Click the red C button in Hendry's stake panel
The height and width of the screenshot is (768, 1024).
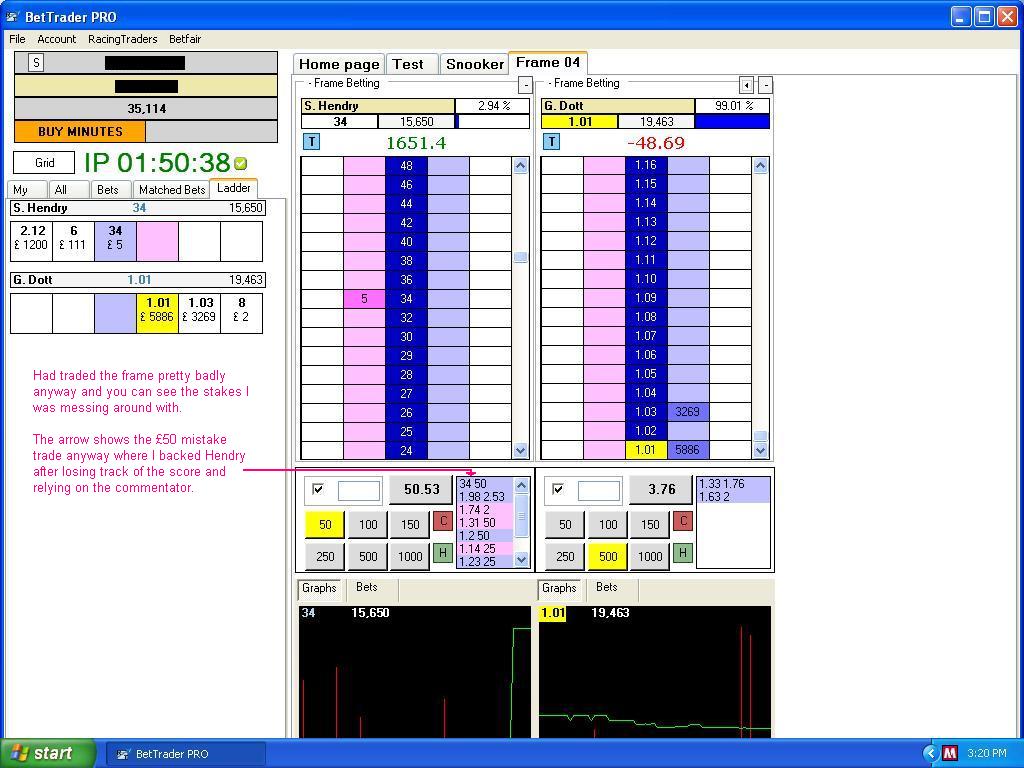pos(443,521)
